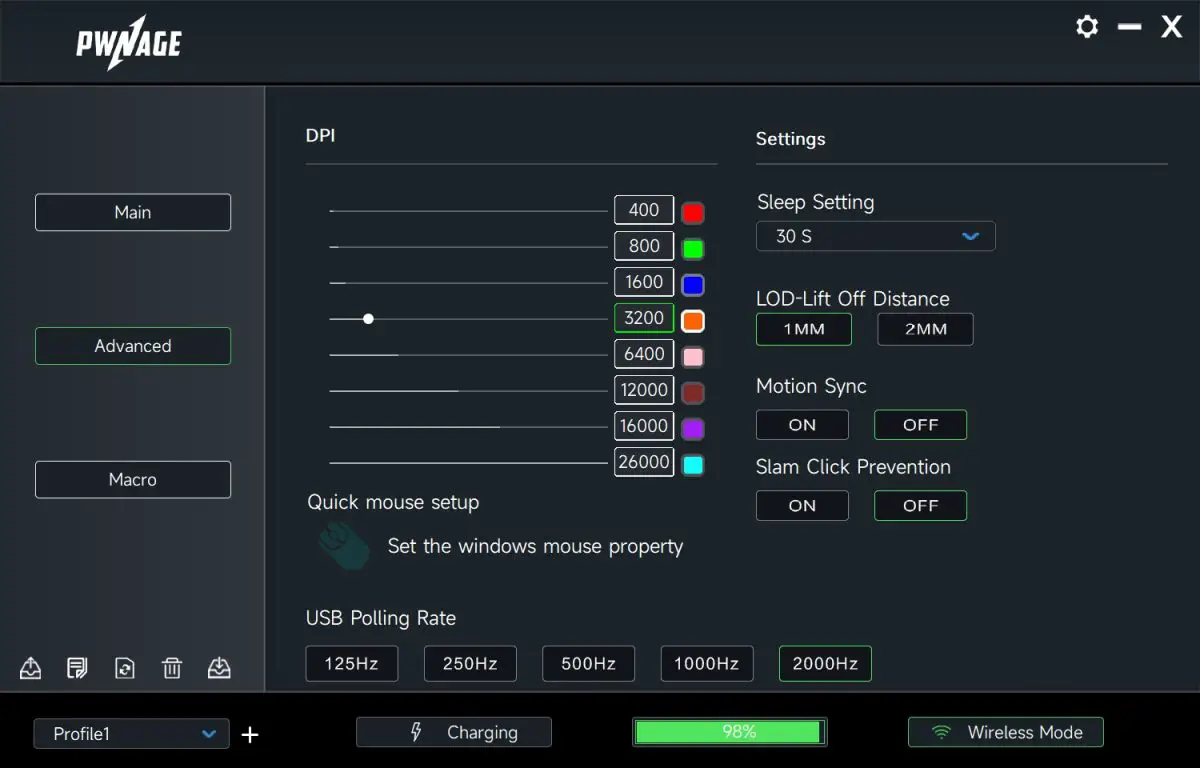Click the pink color swatch for 6400 DPI
The width and height of the screenshot is (1200, 768).
pos(693,357)
